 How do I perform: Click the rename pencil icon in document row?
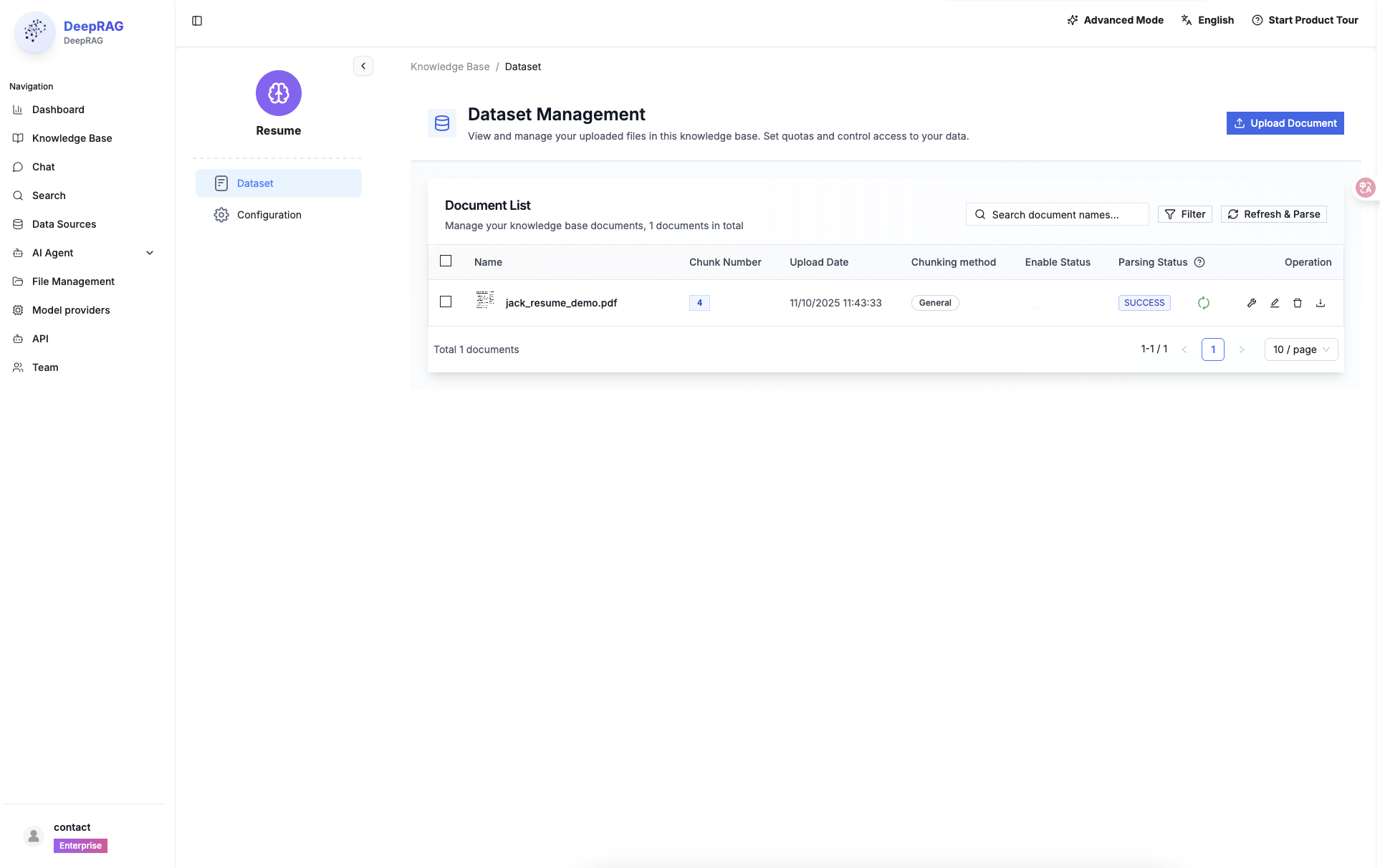tap(1275, 303)
